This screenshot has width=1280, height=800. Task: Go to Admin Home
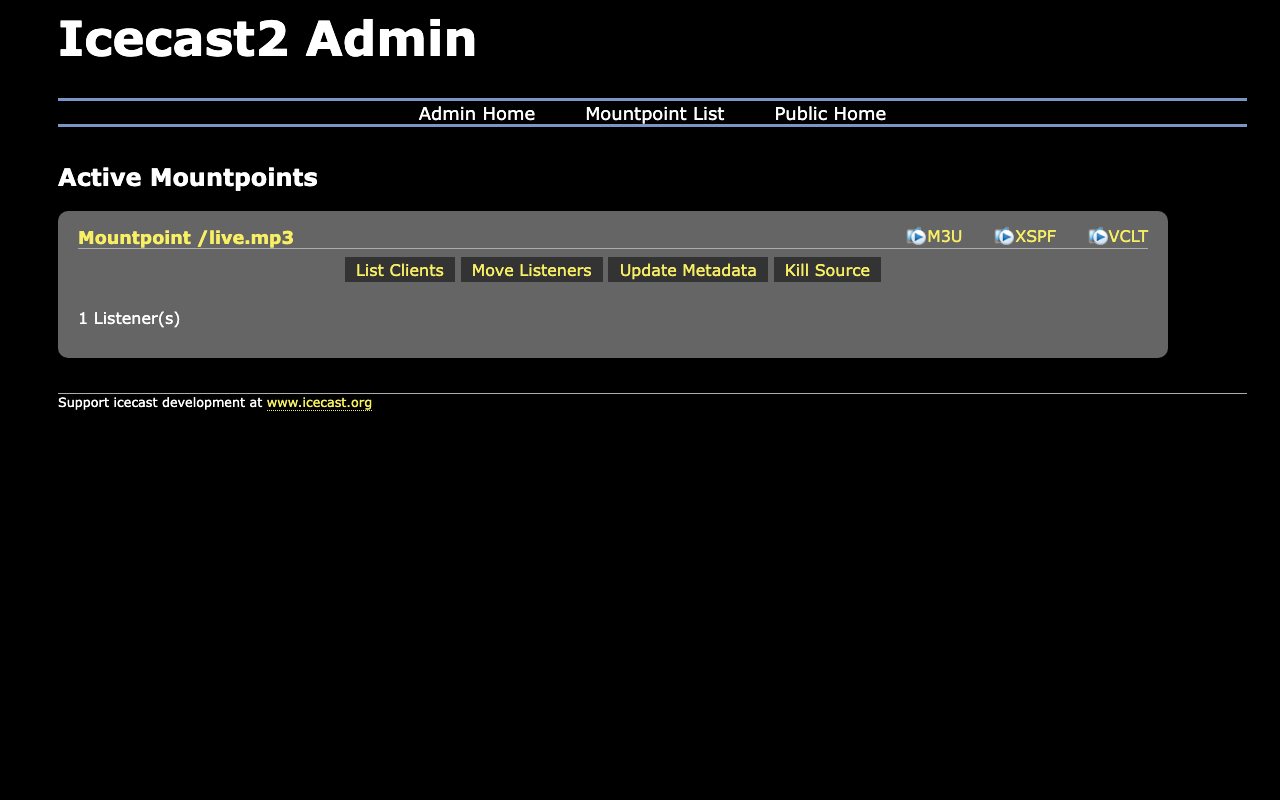[x=477, y=114]
